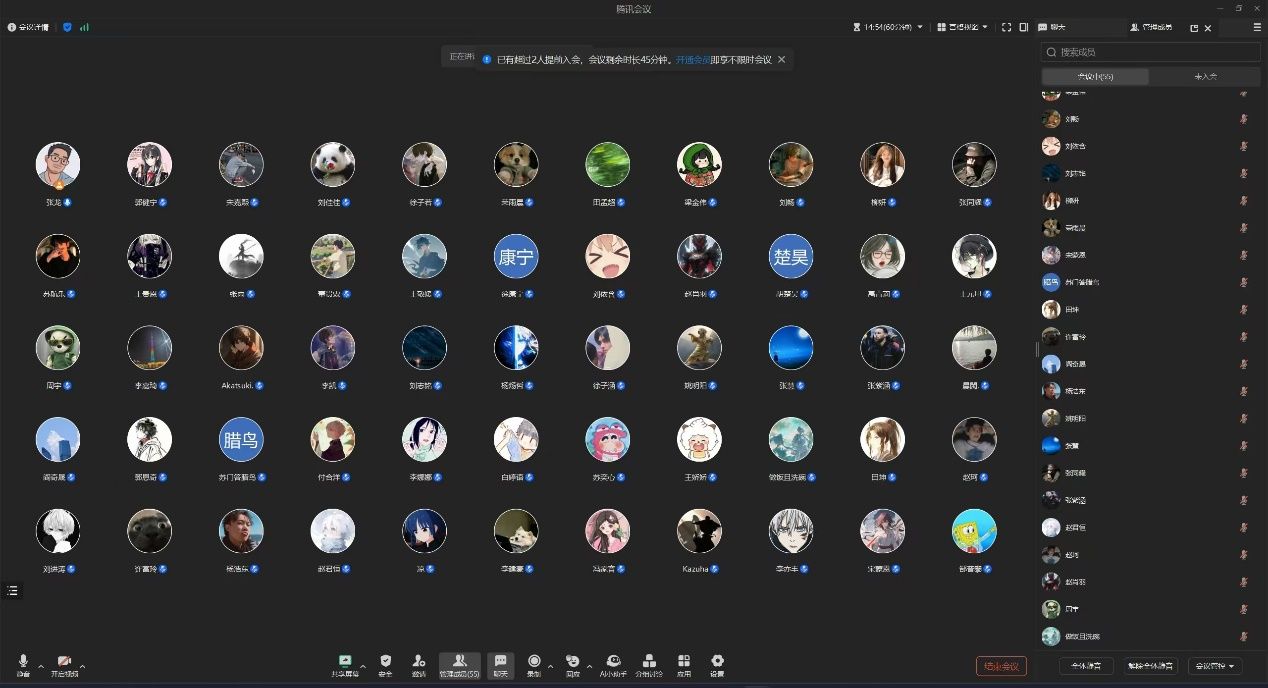Expand the 会议管控 dropdown in members panel
The height and width of the screenshot is (688, 1268).
(x=1216, y=666)
